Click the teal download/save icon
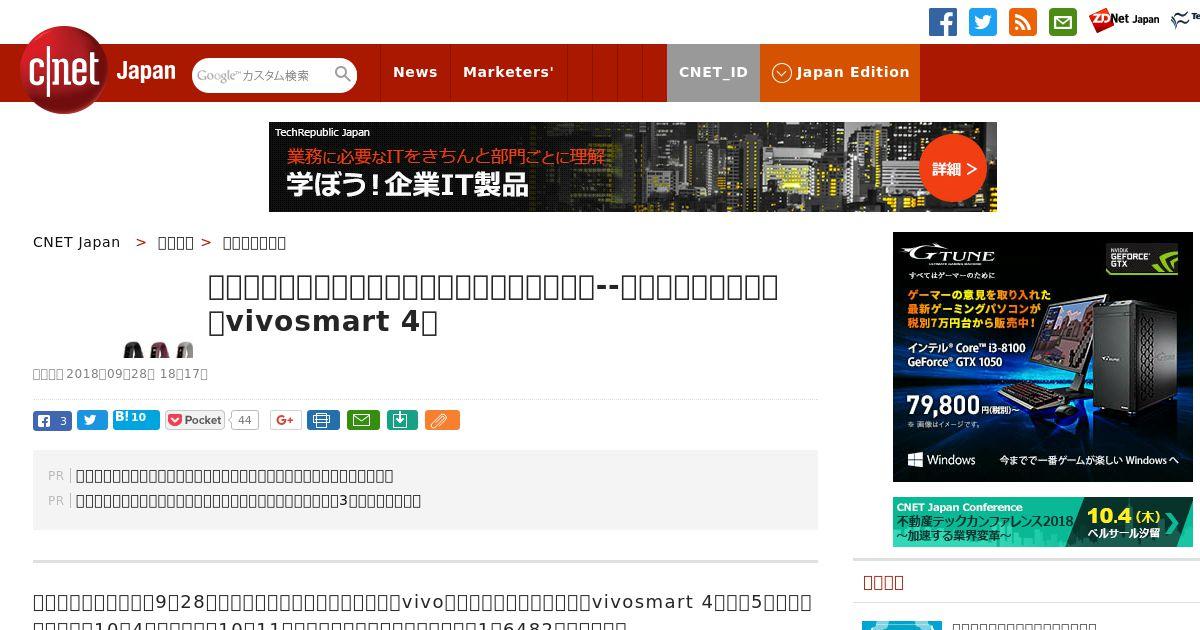This screenshot has width=1200, height=630. coord(401,420)
